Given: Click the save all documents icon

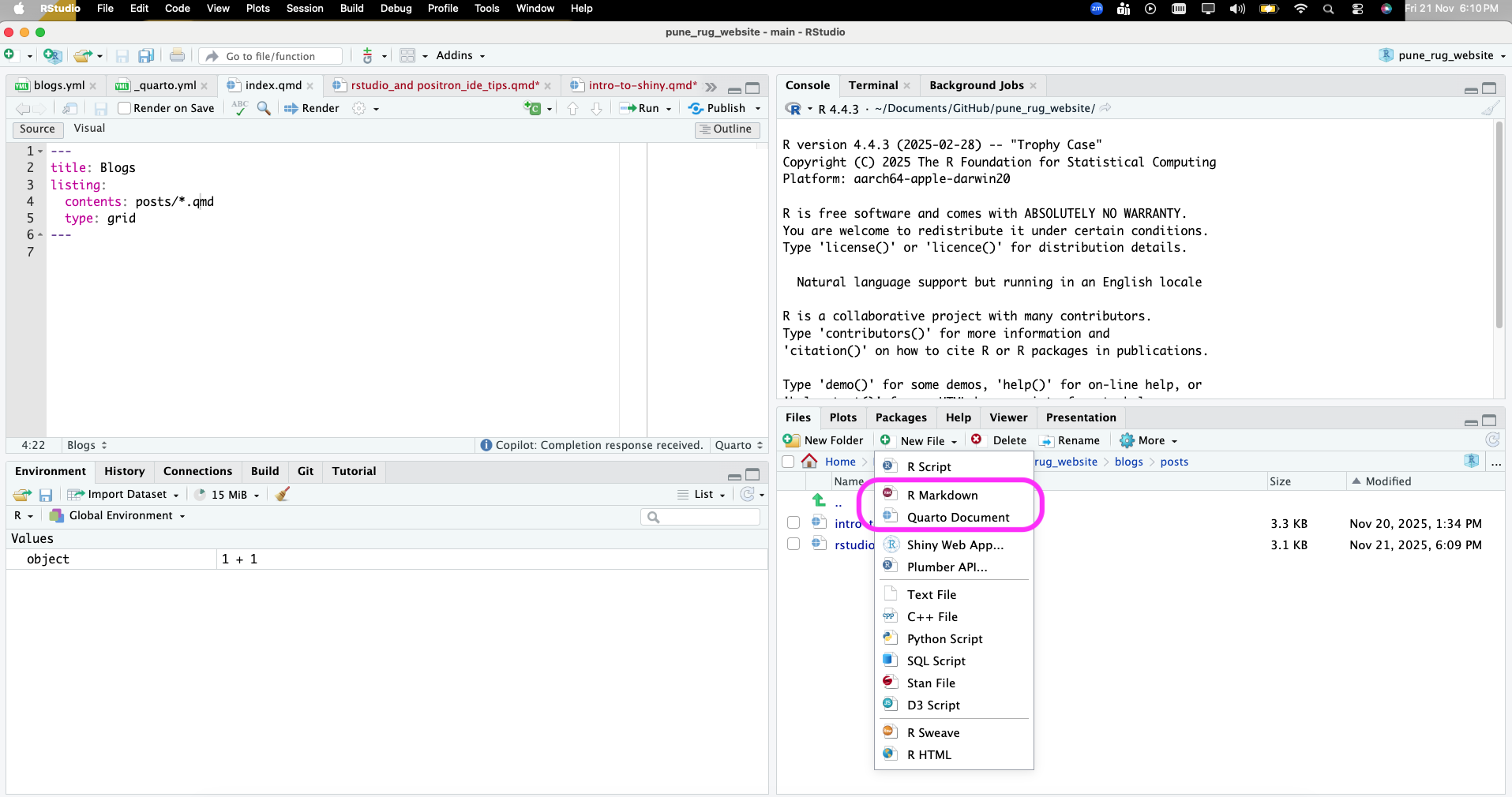Looking at the screenshot, I should click(x=146, y=56).
